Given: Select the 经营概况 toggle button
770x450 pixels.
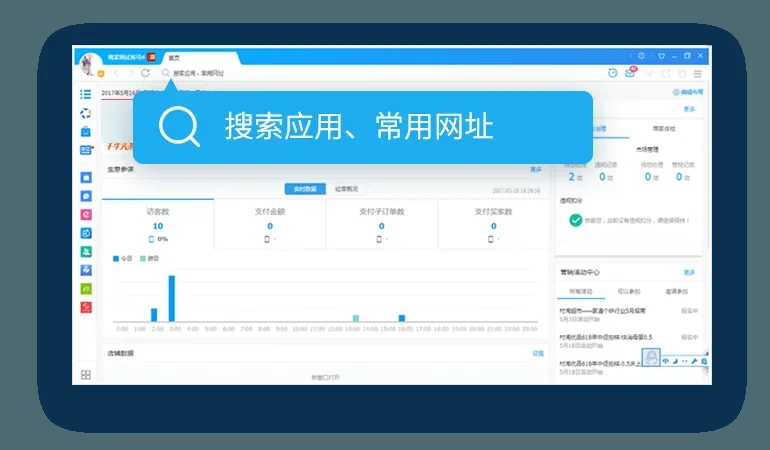Looking at the screenshot, I should [x=346, y=189].
